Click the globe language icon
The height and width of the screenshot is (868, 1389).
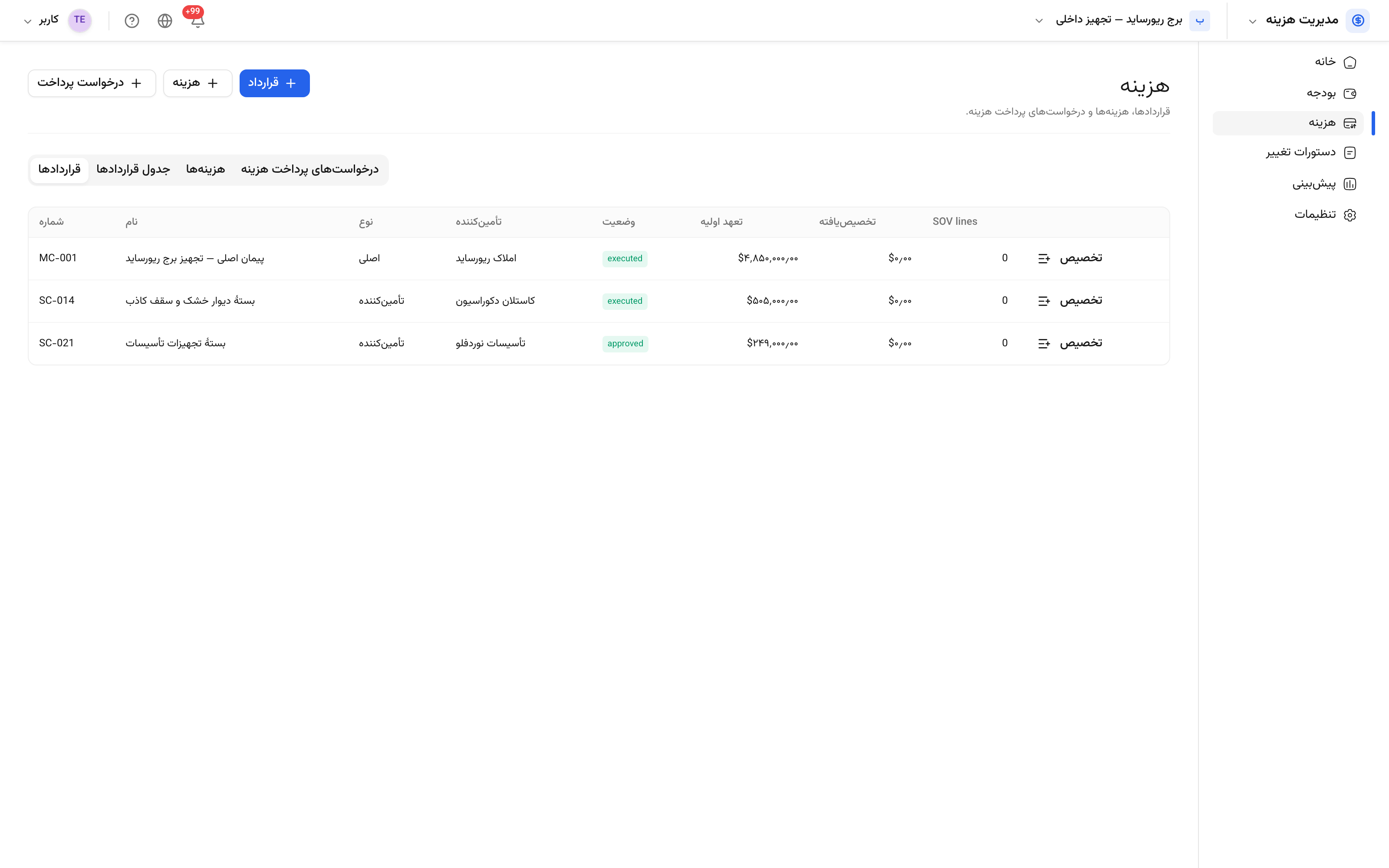165,21
